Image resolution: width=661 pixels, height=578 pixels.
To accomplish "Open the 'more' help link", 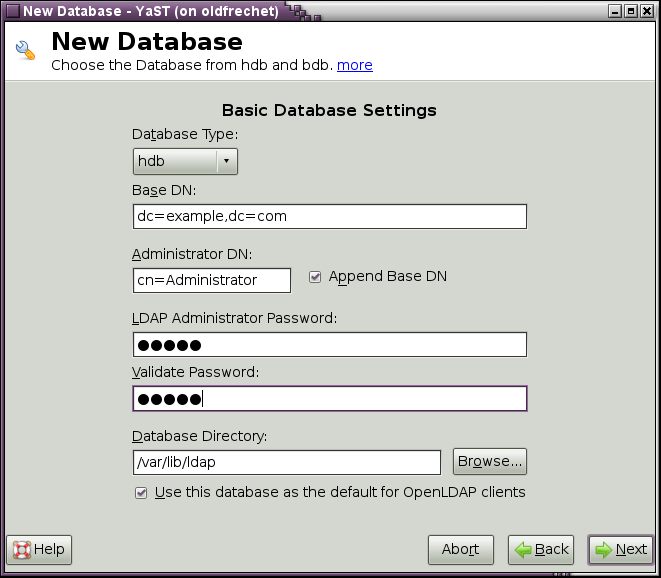I will pyautogui.click(x=354, y=65).
